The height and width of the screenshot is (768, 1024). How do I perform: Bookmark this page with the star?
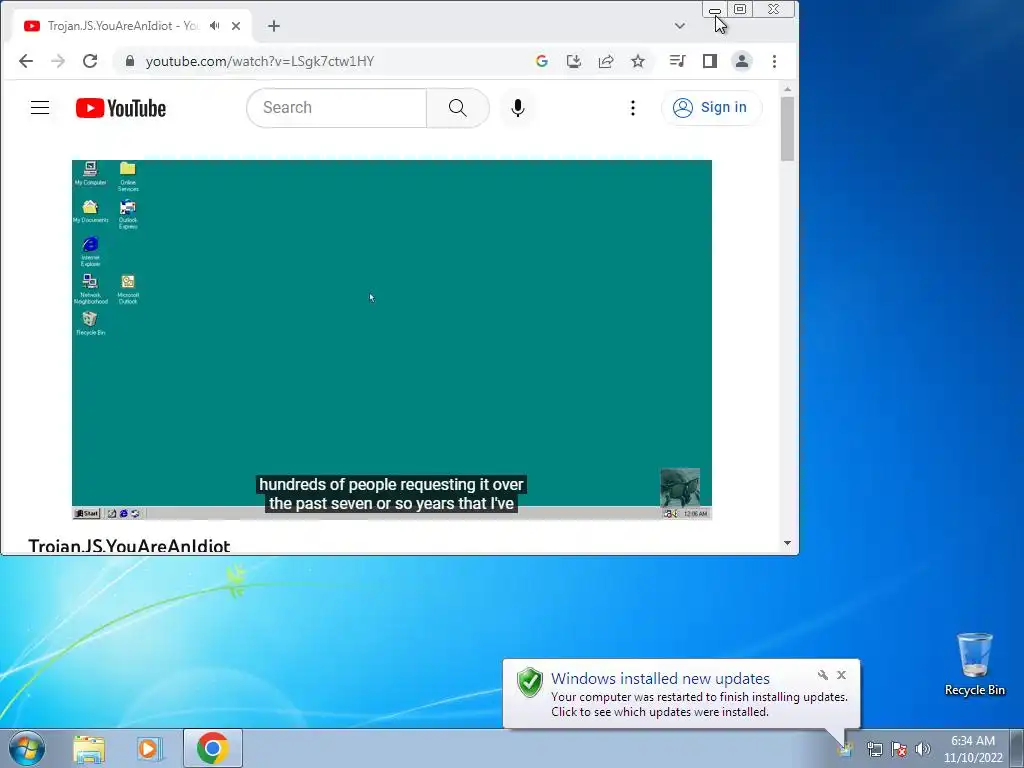pos(638,61)
